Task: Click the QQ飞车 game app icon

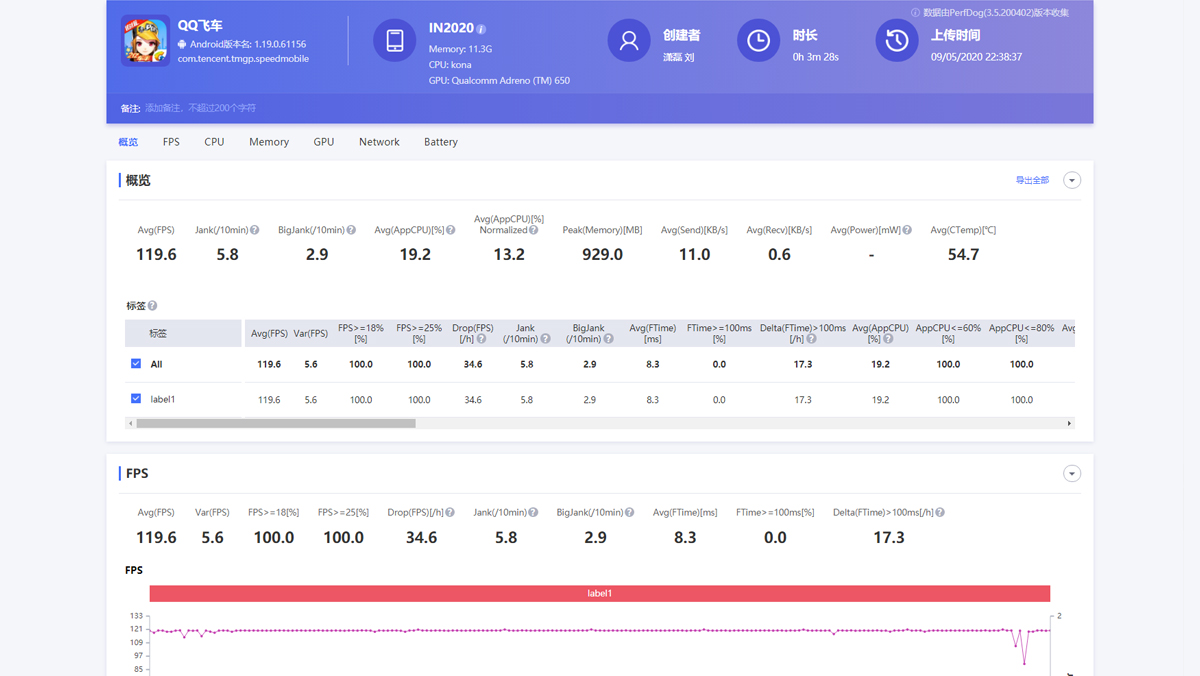Action: pos(145,41)
